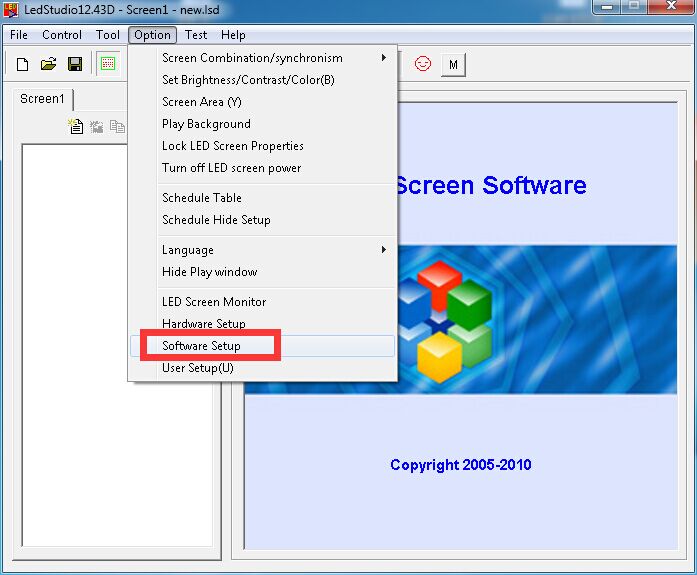
Task: Choose Turn off LED screen power
Action: click(x=262, y=168)
